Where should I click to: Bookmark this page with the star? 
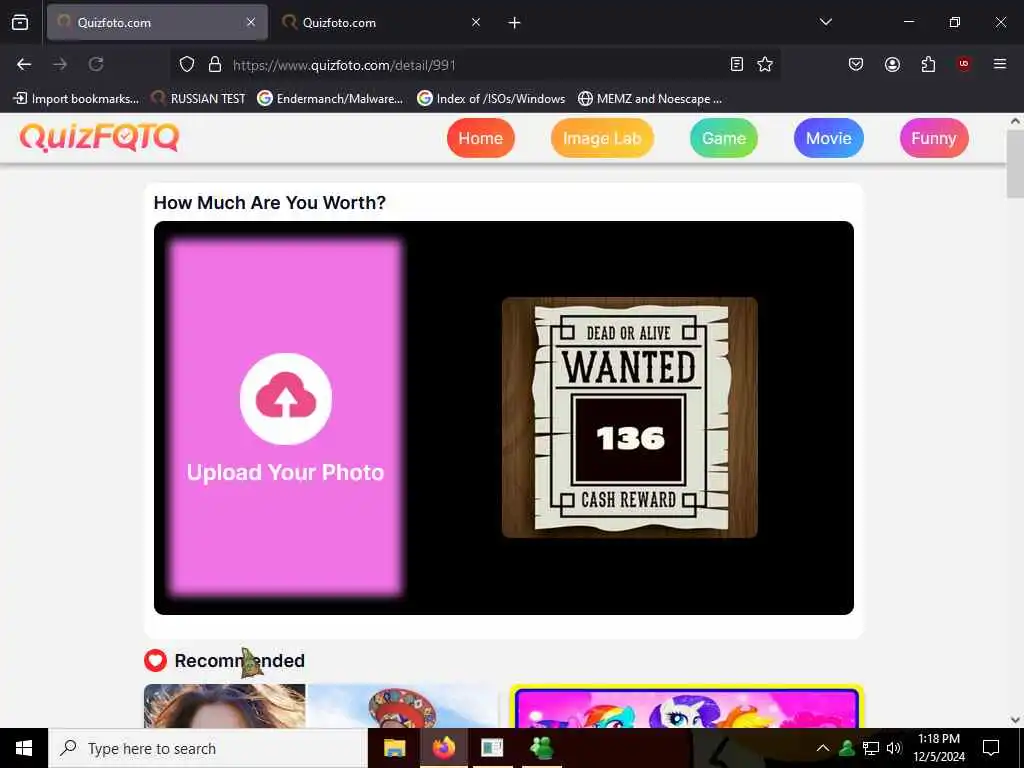765,64
